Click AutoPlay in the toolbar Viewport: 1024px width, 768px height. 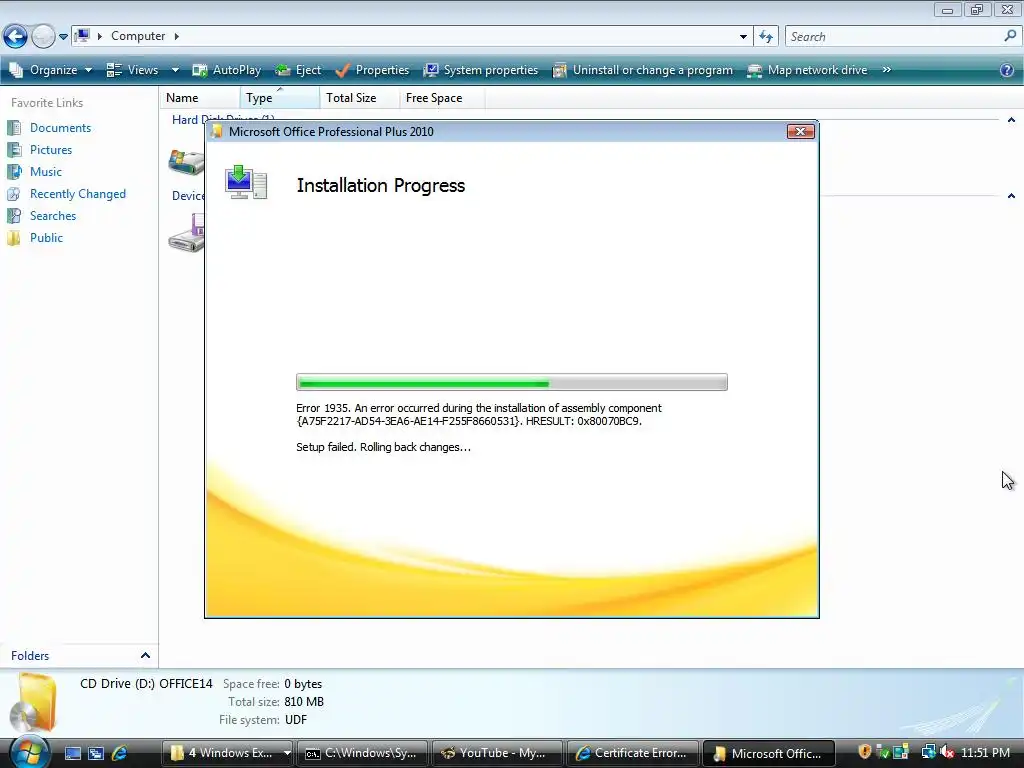[227, 70]
